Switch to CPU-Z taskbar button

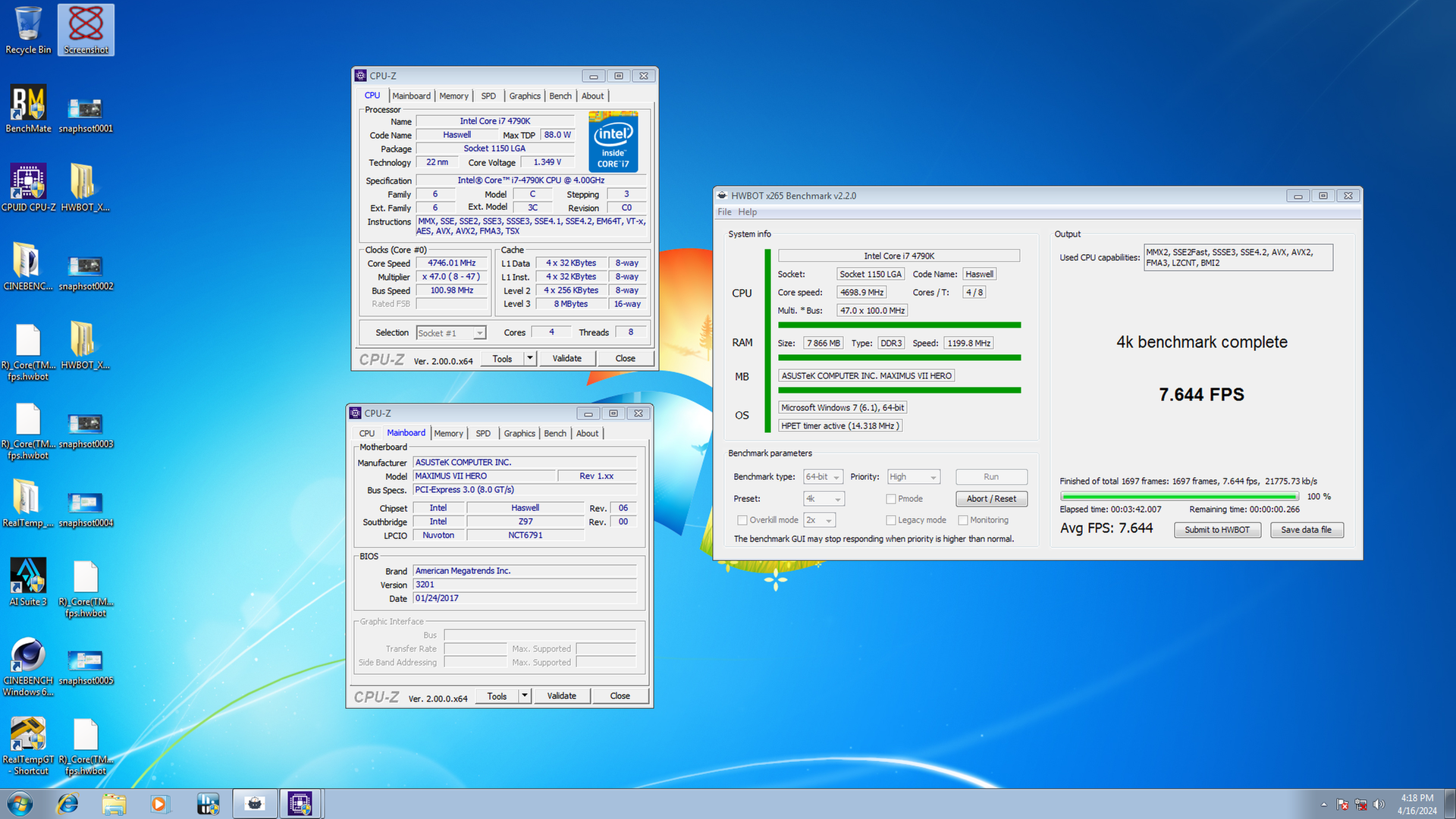point(300,804)
